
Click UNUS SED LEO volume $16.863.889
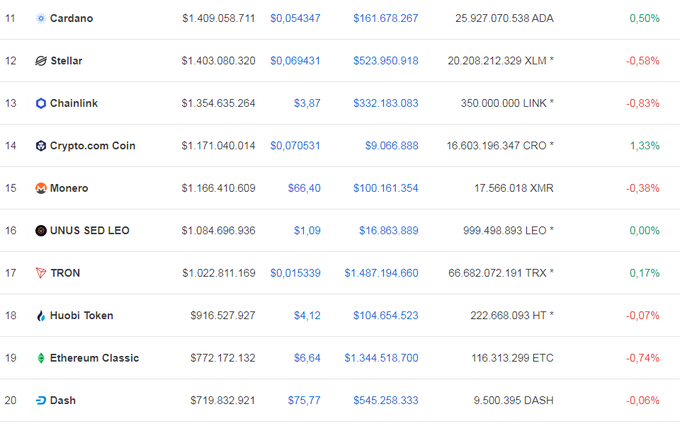point(389,230)
